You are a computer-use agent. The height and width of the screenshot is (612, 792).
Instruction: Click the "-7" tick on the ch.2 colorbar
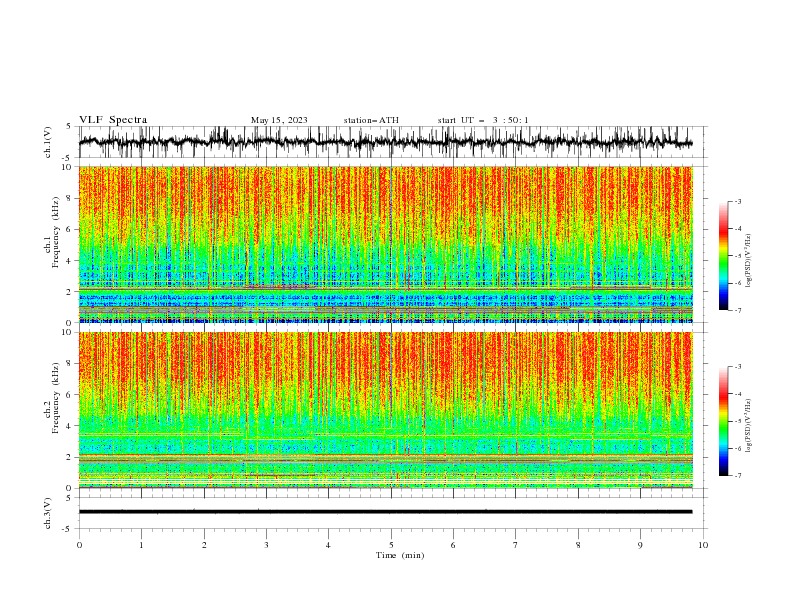pyautogui.click(x=738, y=475)
